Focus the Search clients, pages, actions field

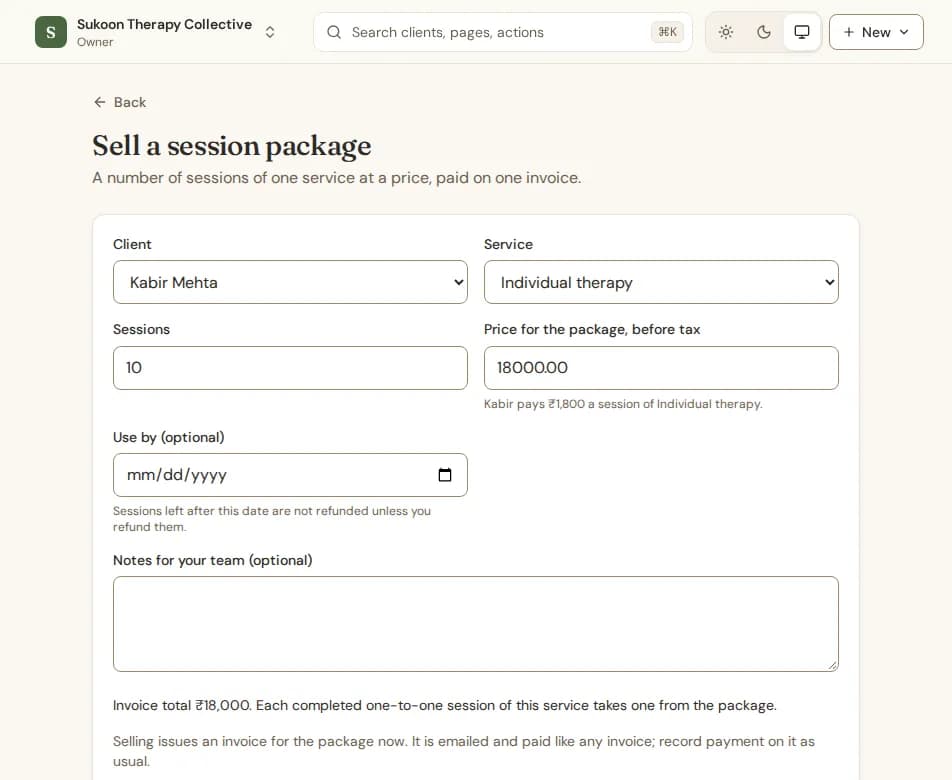(503, 32)
